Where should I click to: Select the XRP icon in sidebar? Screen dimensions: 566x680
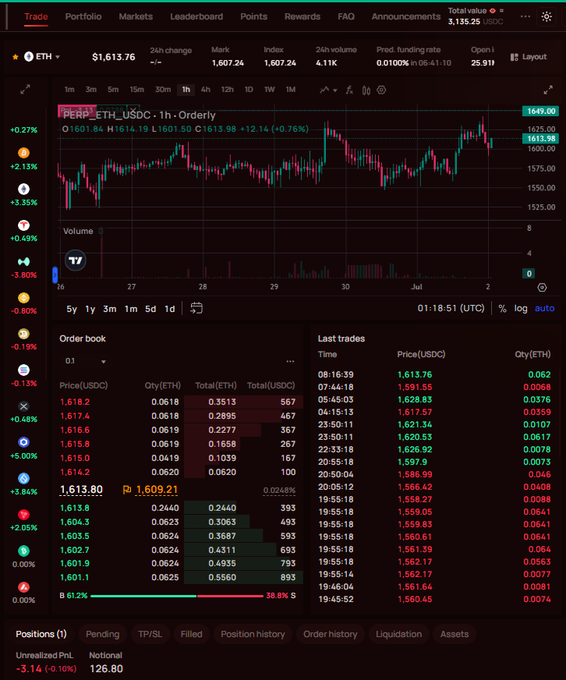tap(23, 406)
